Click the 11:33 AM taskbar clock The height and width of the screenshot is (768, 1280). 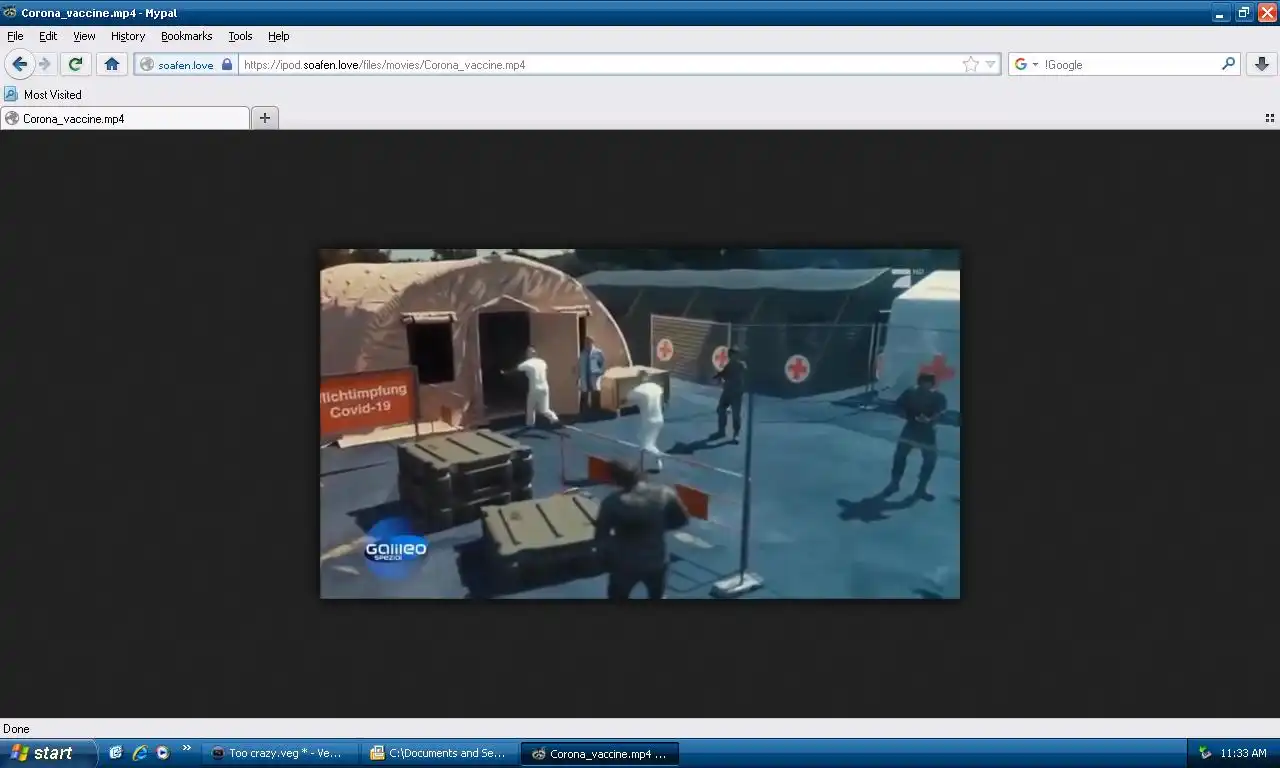click(x=1243, y=753)
